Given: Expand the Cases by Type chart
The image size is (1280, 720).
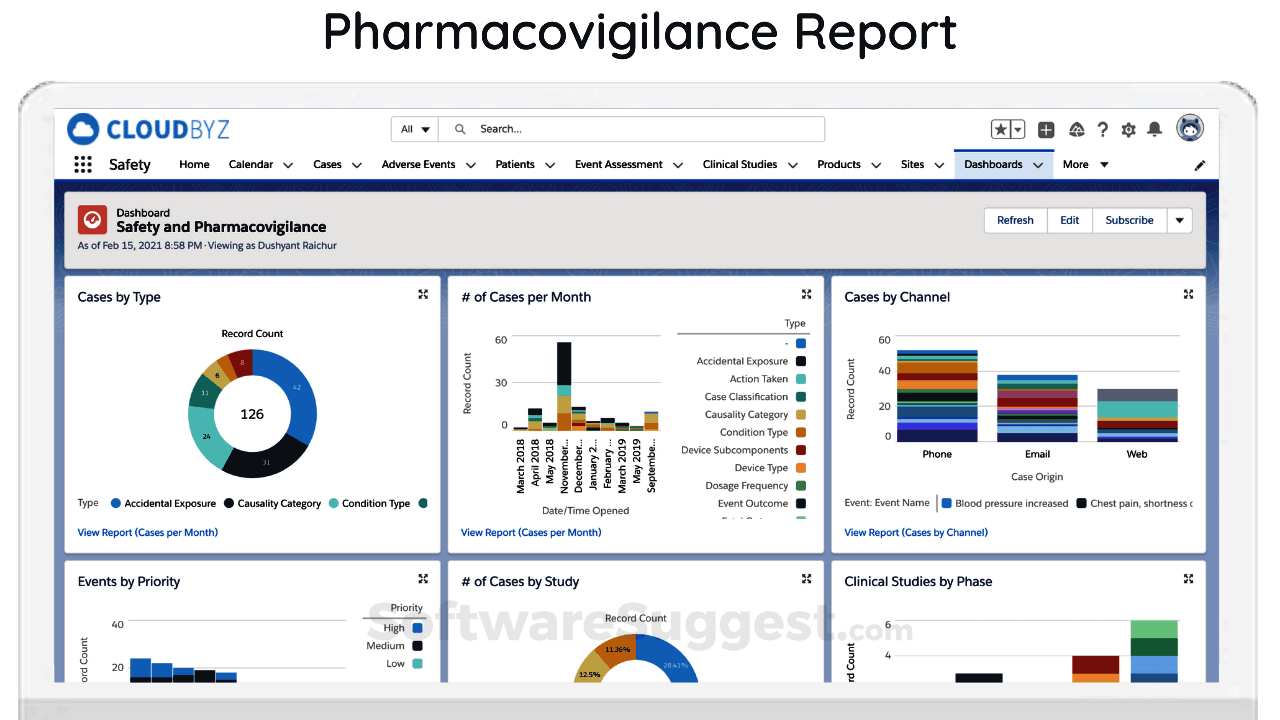Looking at the screenshot, I should click(423, 295).
